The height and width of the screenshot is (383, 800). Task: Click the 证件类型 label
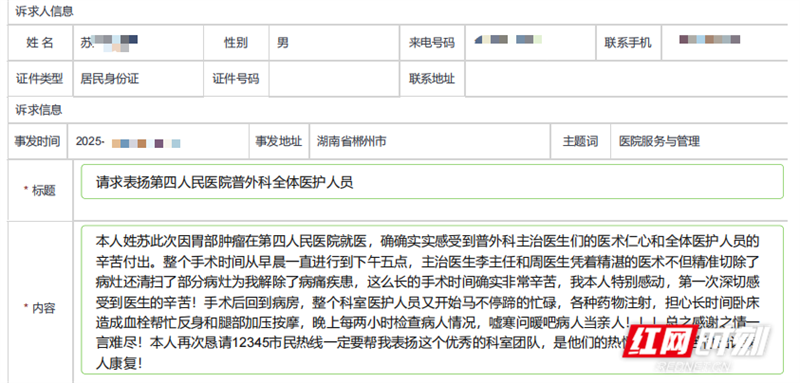click(x=39, y=79)
